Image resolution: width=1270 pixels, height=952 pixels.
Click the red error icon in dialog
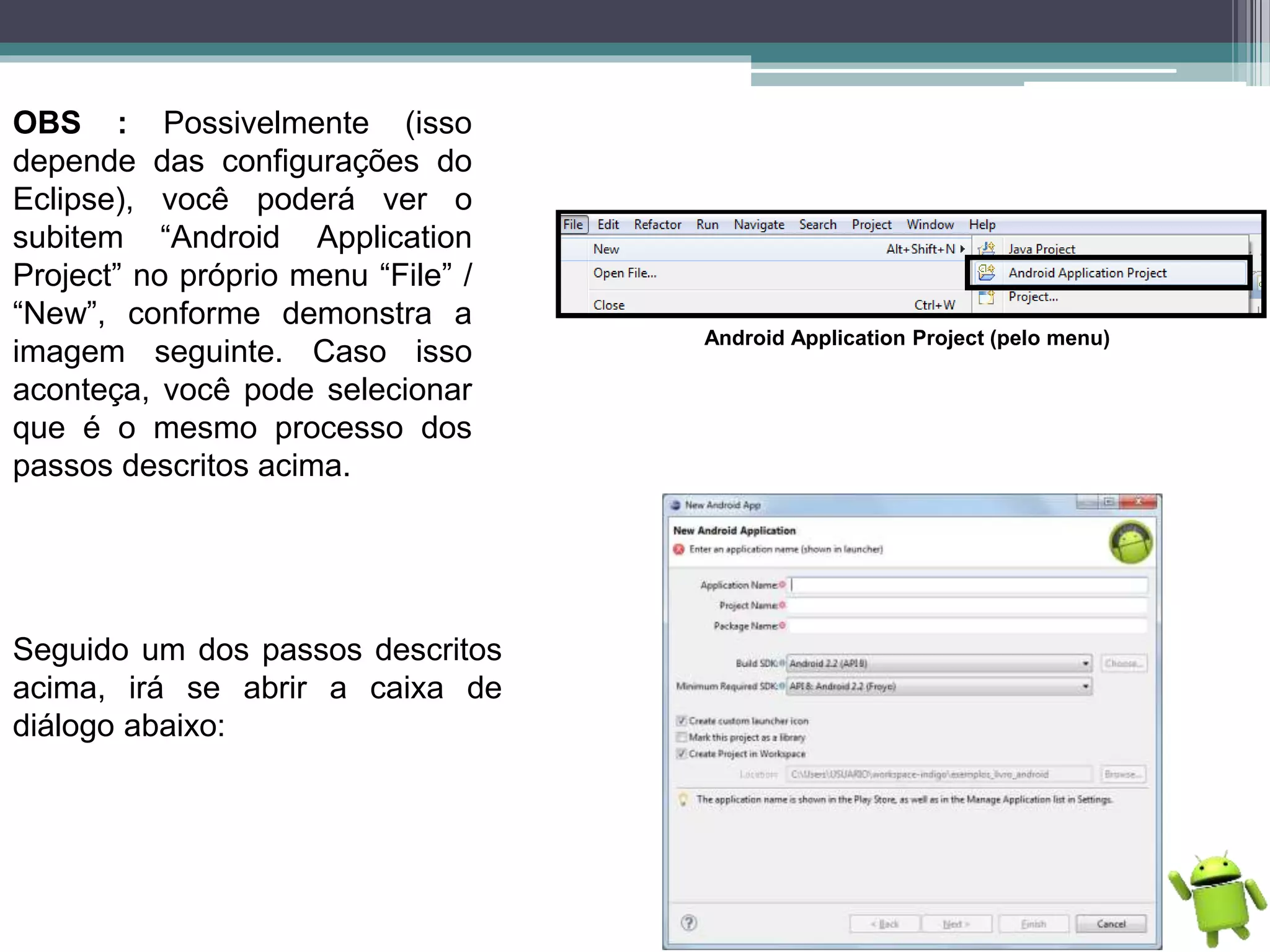point(679,549)
